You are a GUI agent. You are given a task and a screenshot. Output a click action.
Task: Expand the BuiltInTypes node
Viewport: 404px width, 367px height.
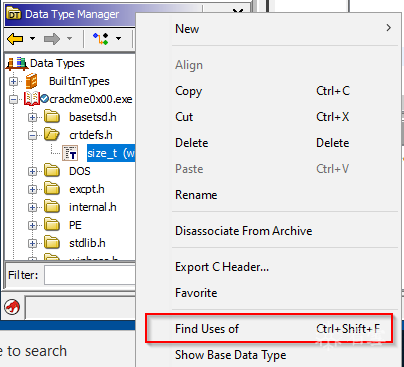click(x=13, y=81)
